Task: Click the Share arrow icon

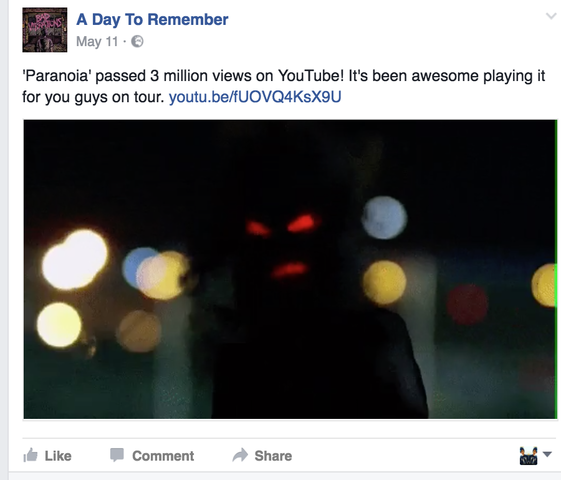Action: coord(240,455)
